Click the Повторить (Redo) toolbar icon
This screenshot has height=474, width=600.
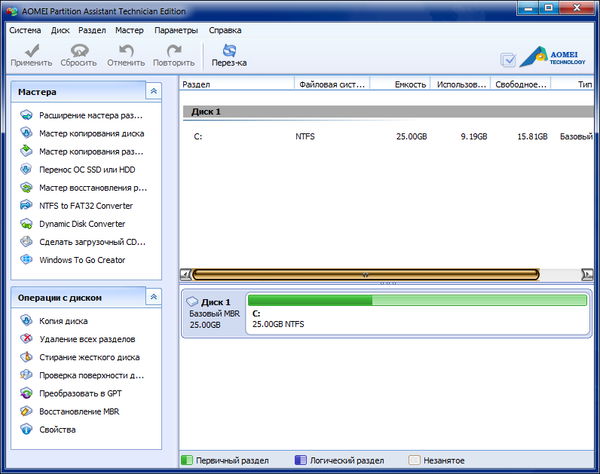(x=173, y=54)
